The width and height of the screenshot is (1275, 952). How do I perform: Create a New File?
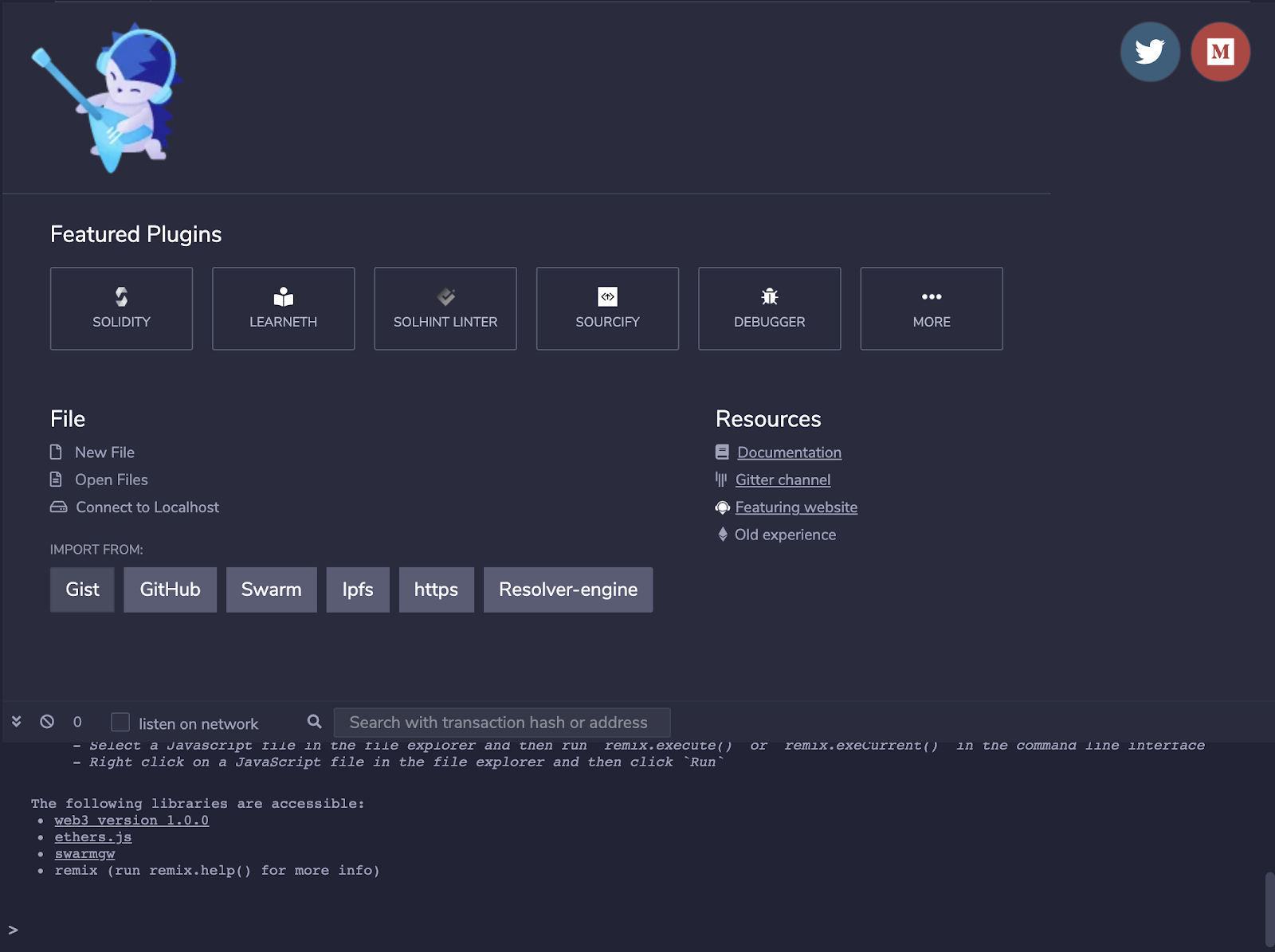104,452
